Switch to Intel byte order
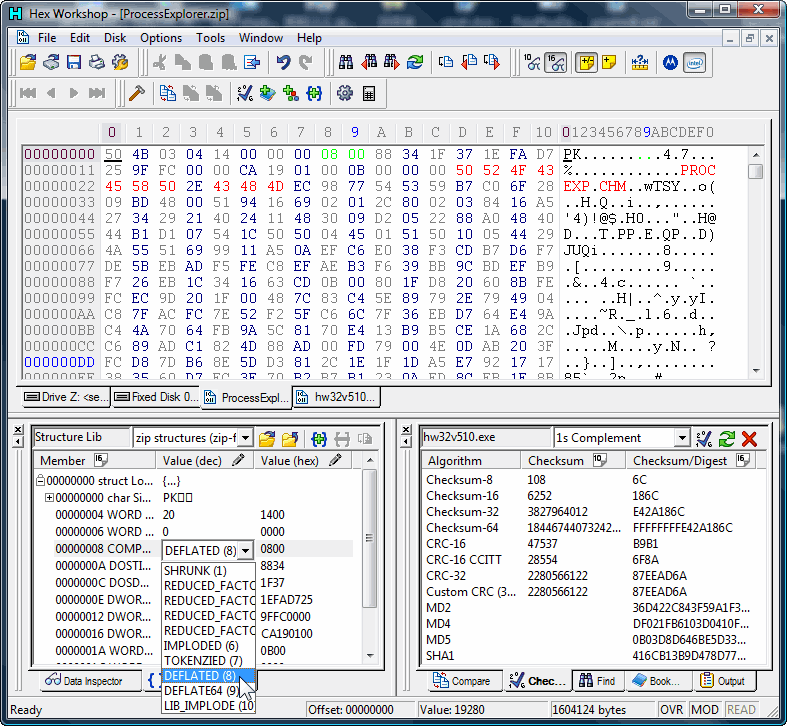 [695, 63]
